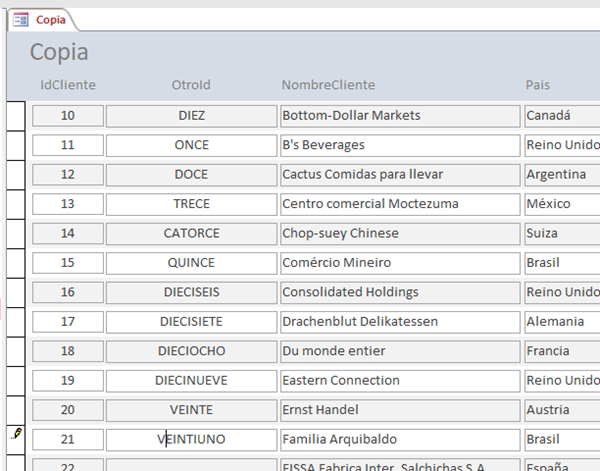This screenshot has height=471, width=600.
Task: Click the OtroId field containing ONCE
Action: [191, 145]
